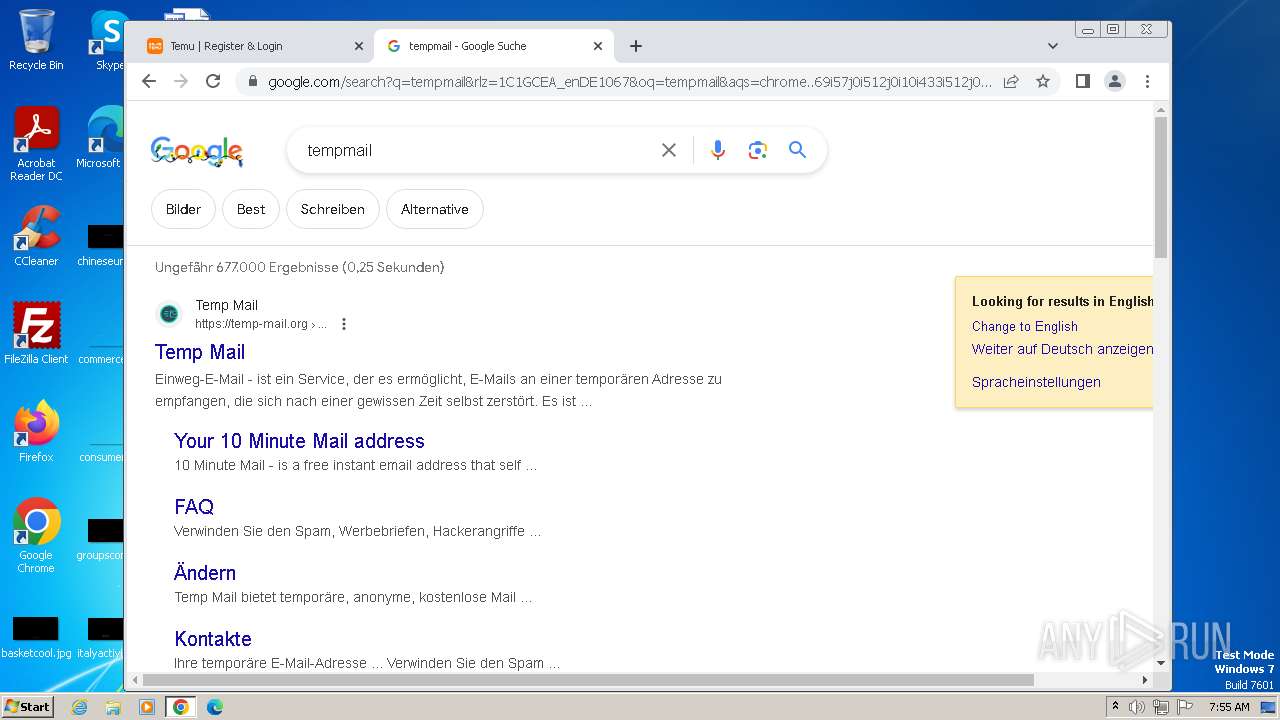Open Chrome's three-dot menu
This screenshot has height=720, width=1280.
[x=1147, y=81]
